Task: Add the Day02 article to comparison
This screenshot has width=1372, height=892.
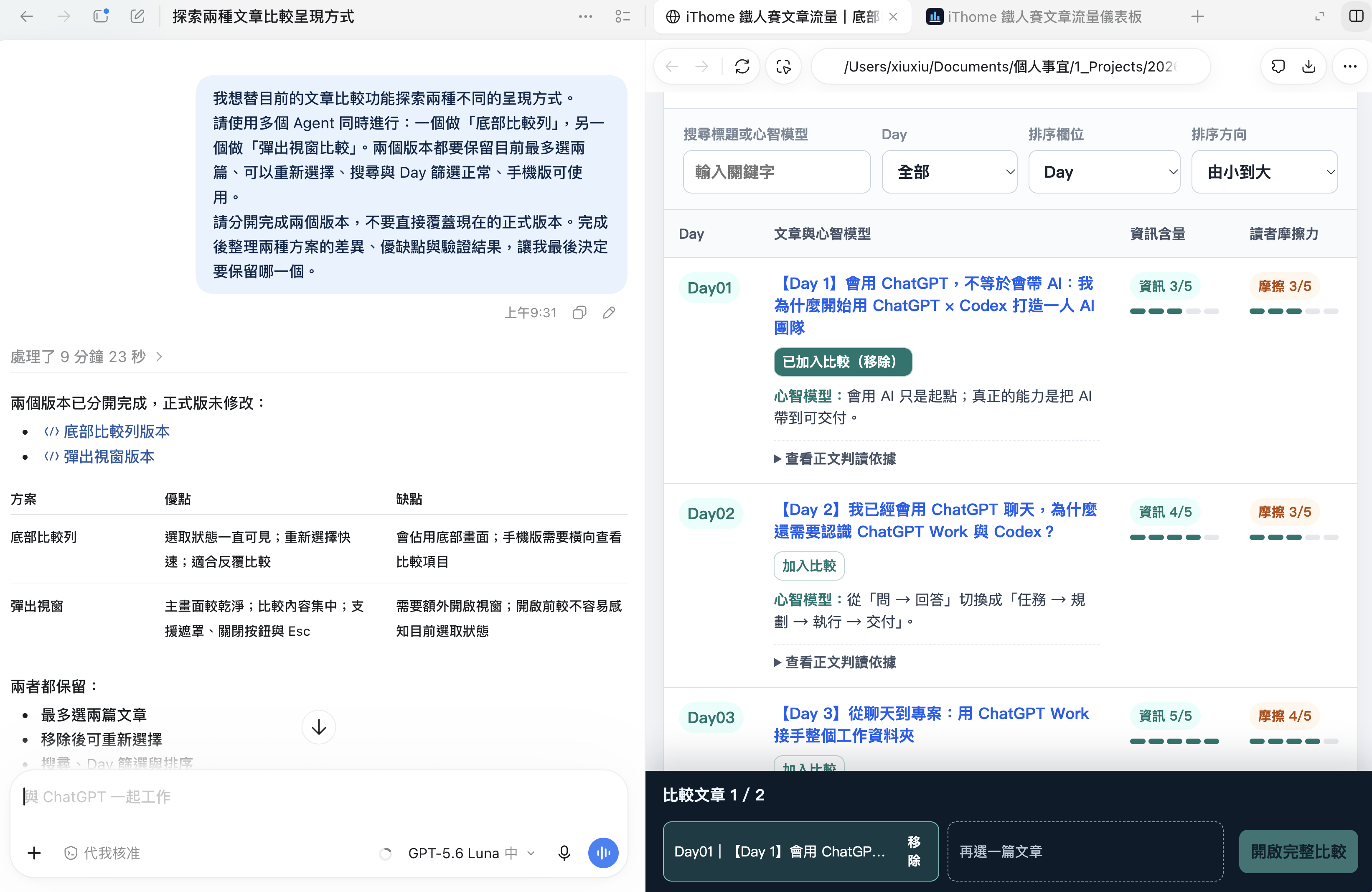Action: [809, 566]
